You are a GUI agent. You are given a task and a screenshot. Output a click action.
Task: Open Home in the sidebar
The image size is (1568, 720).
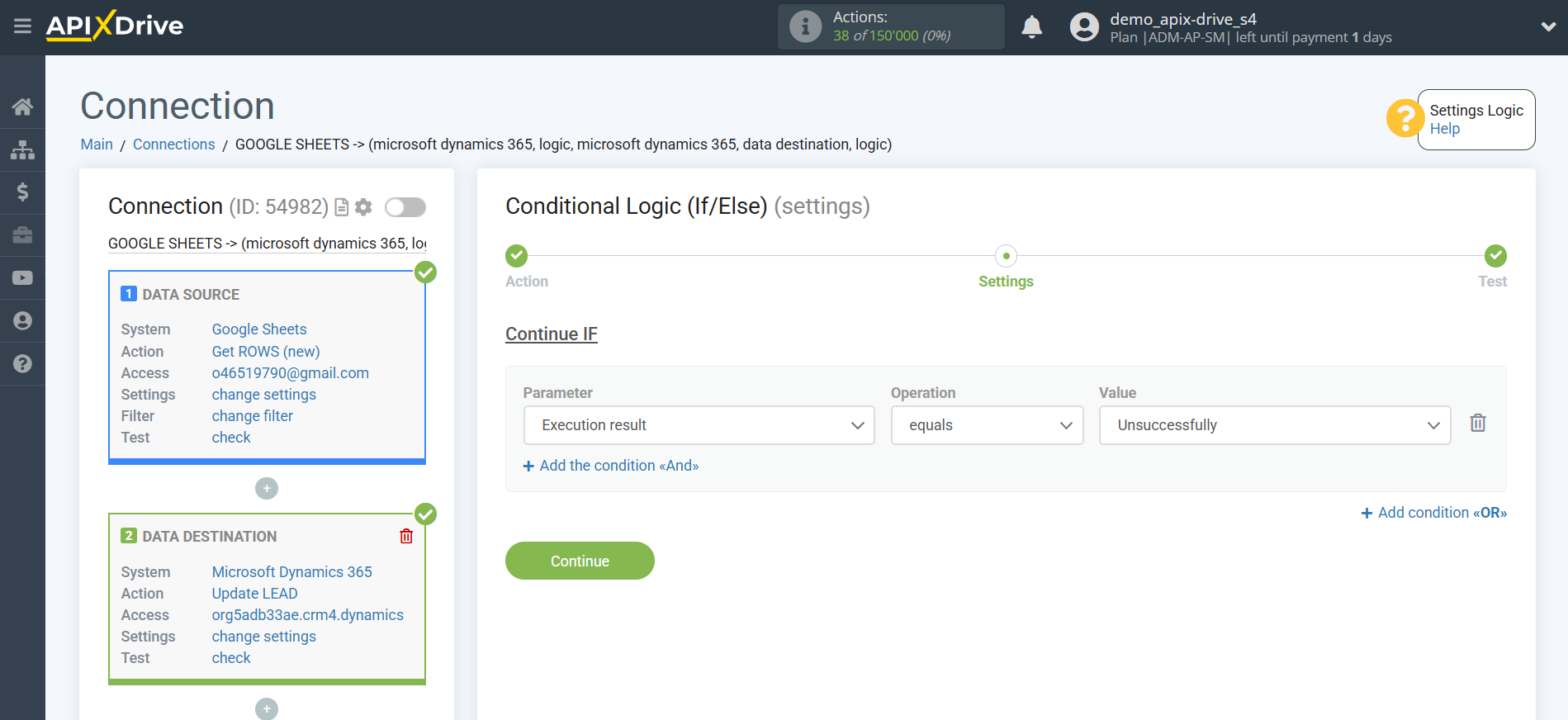22,107
